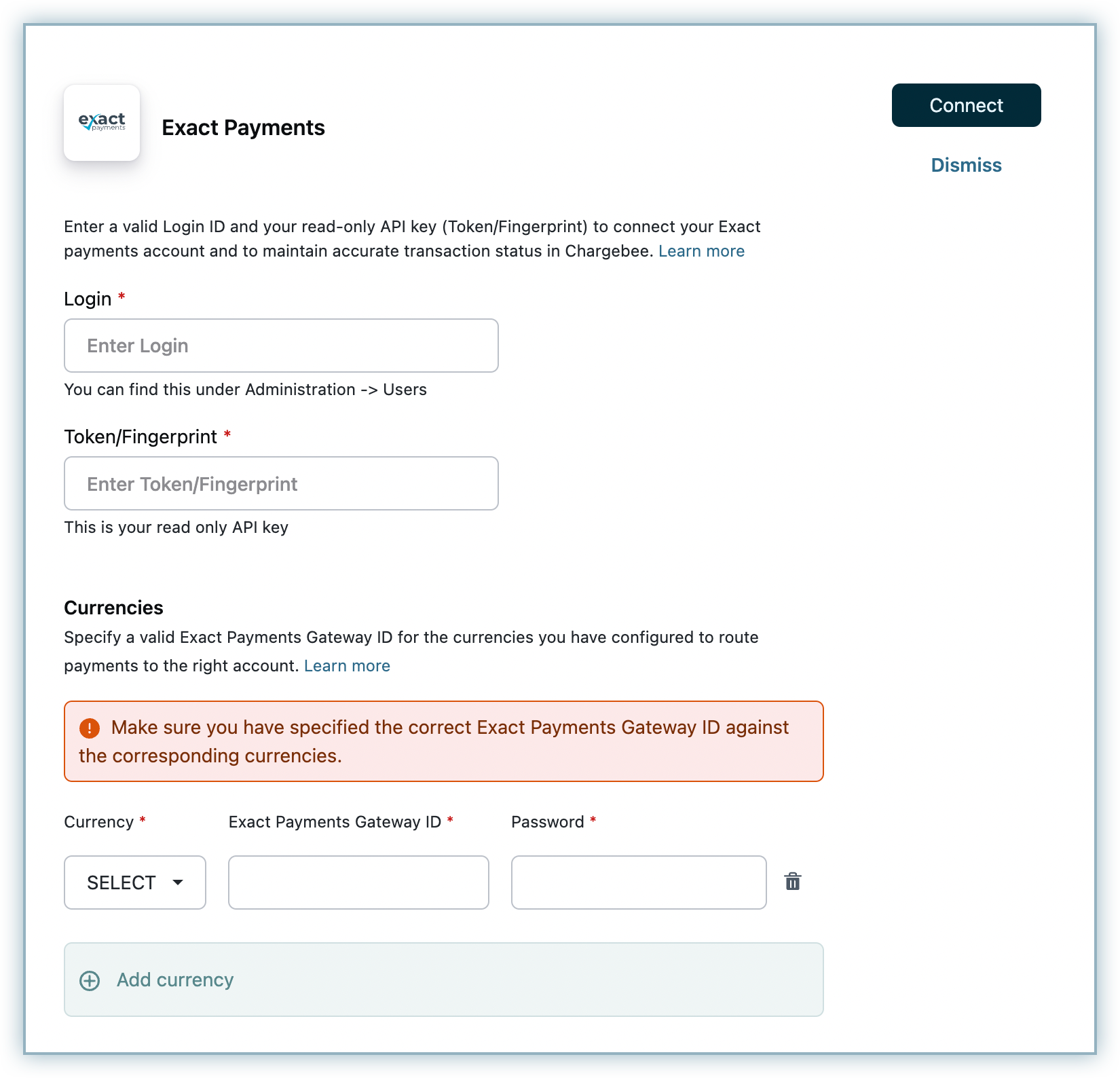Click the Password column label

coord(547,822)
